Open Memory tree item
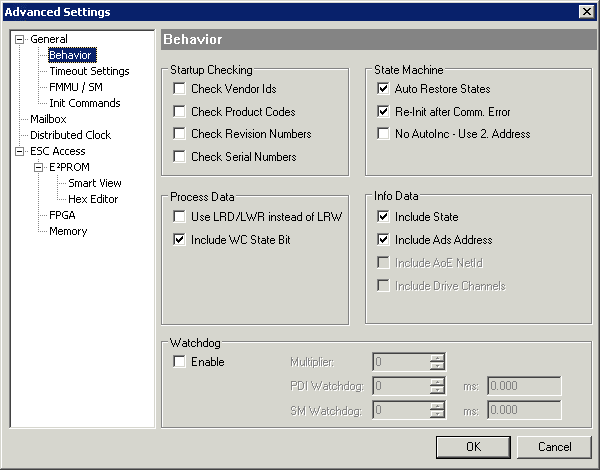Viewport: 600px width, 470px height. [x=68, y=232]
